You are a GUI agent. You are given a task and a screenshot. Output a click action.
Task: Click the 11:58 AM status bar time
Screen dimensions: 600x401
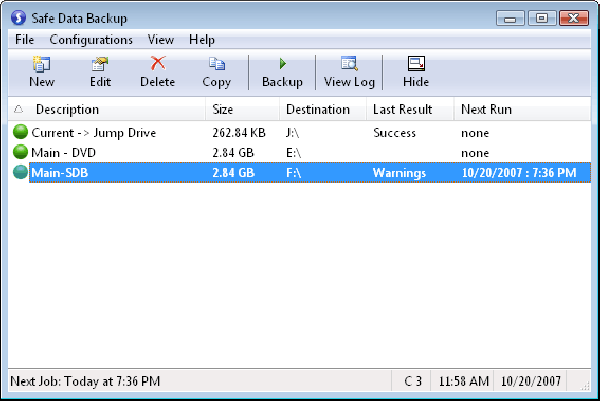[464, 381]
